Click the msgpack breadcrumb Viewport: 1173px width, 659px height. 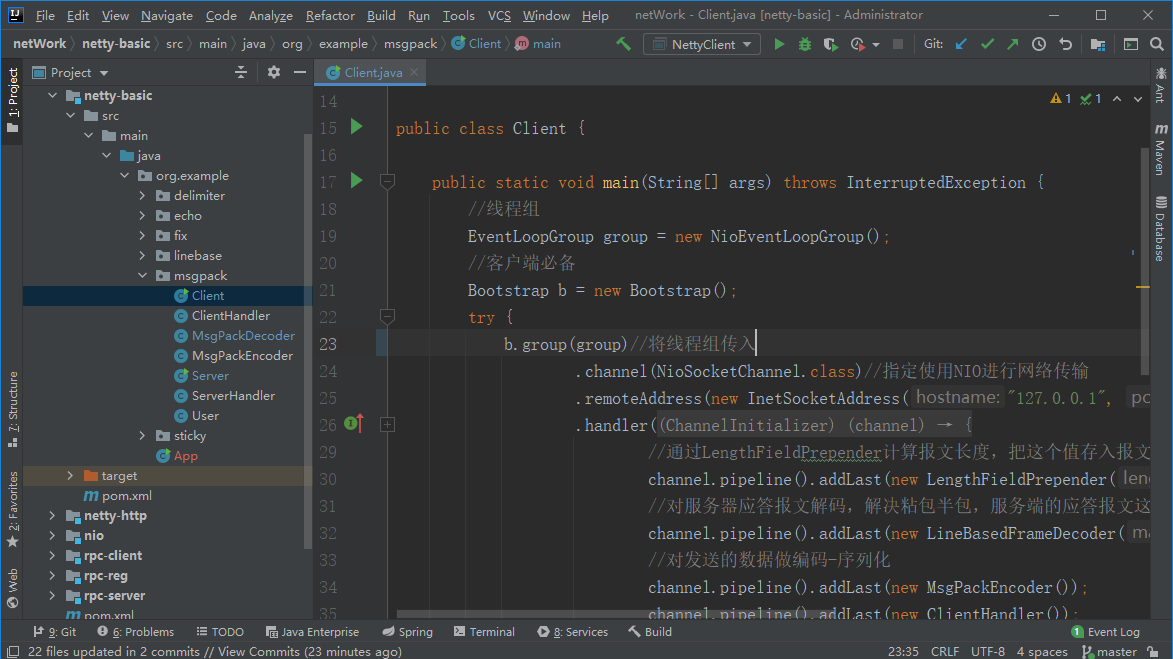click(410, 43)
